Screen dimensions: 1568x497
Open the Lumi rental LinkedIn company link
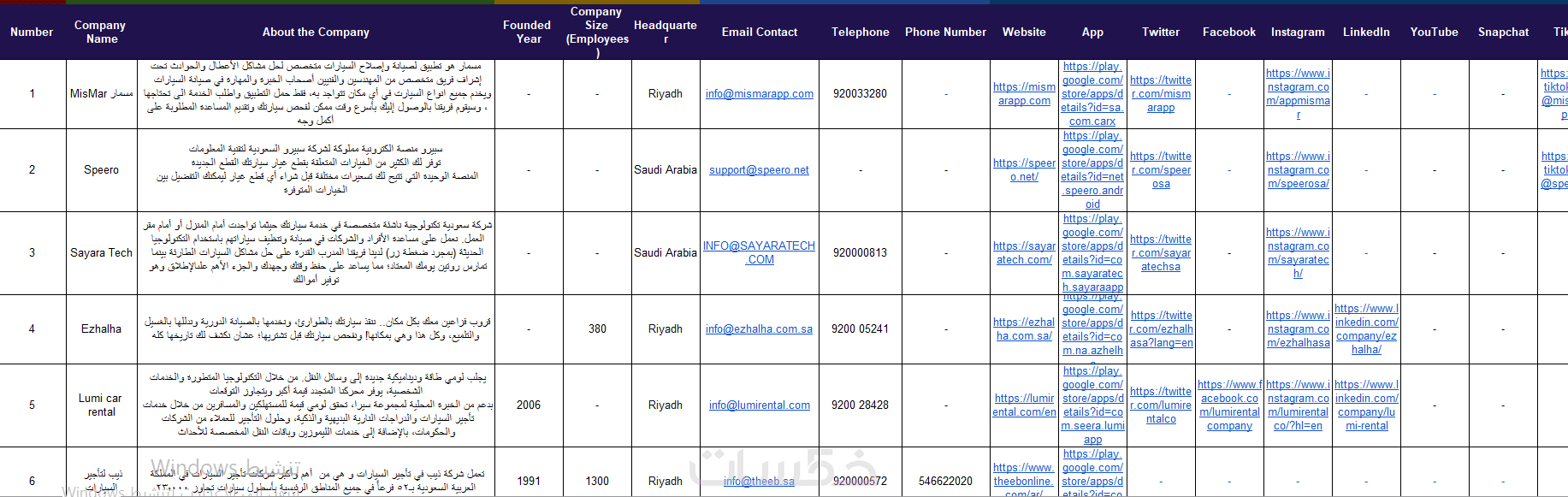coord(1366,405)
